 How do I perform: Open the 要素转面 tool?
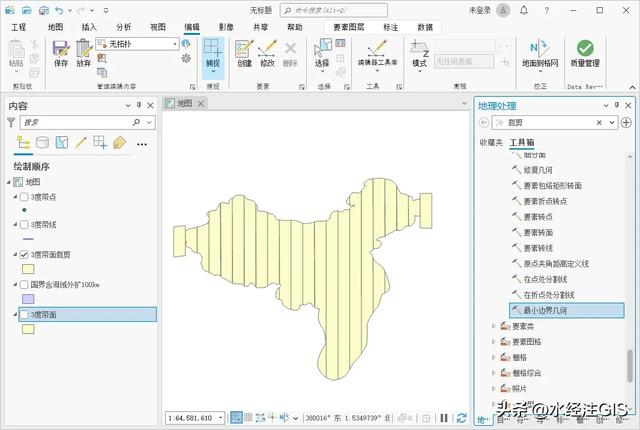tap(538, 233)
